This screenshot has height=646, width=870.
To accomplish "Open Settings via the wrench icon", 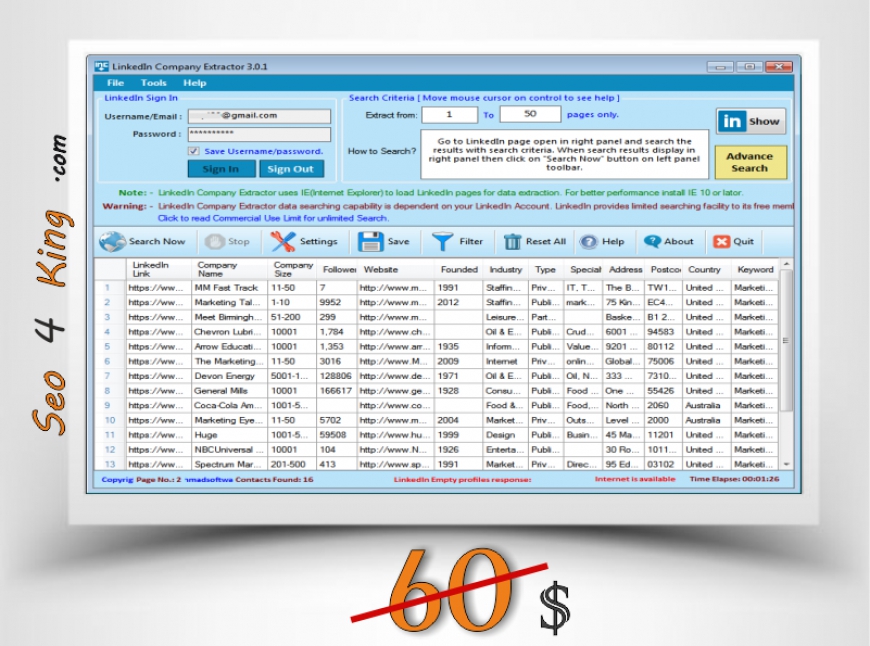I will 283,241.
